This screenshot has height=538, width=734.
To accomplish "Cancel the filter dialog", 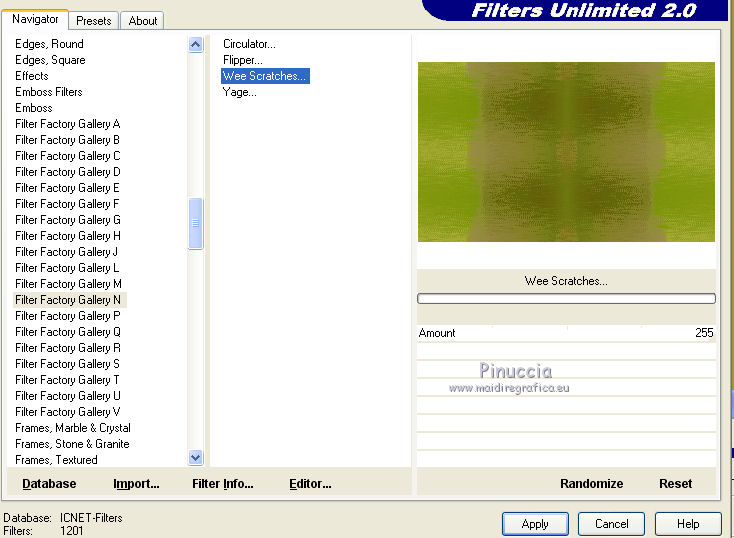I will [611, 524].
